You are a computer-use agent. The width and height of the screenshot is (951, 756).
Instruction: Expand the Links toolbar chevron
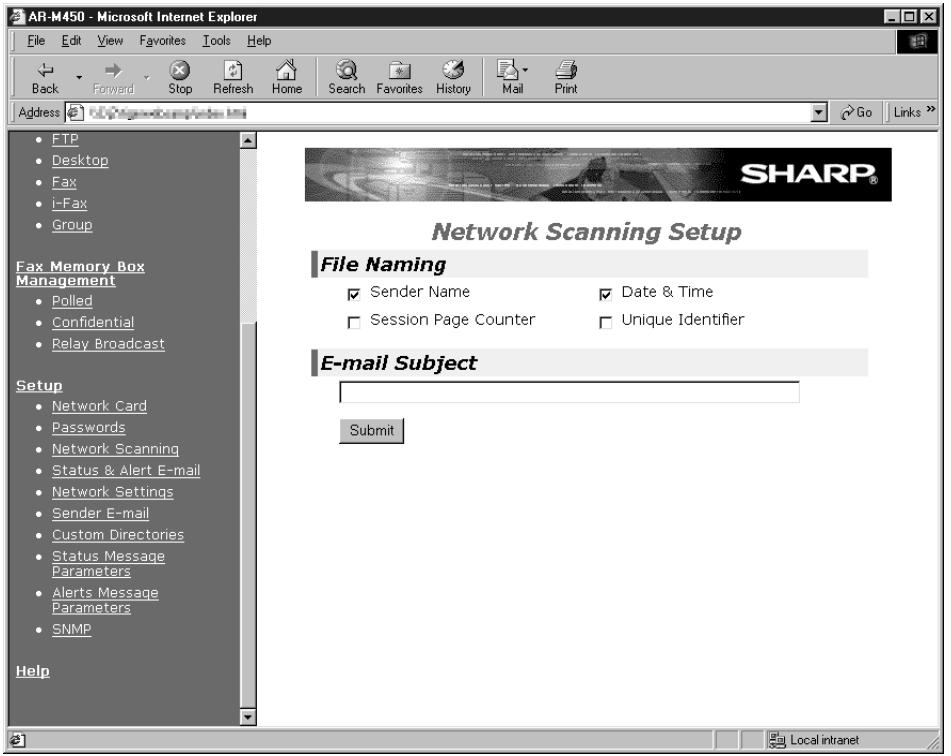pyautogui.click(x=931, y=109)
